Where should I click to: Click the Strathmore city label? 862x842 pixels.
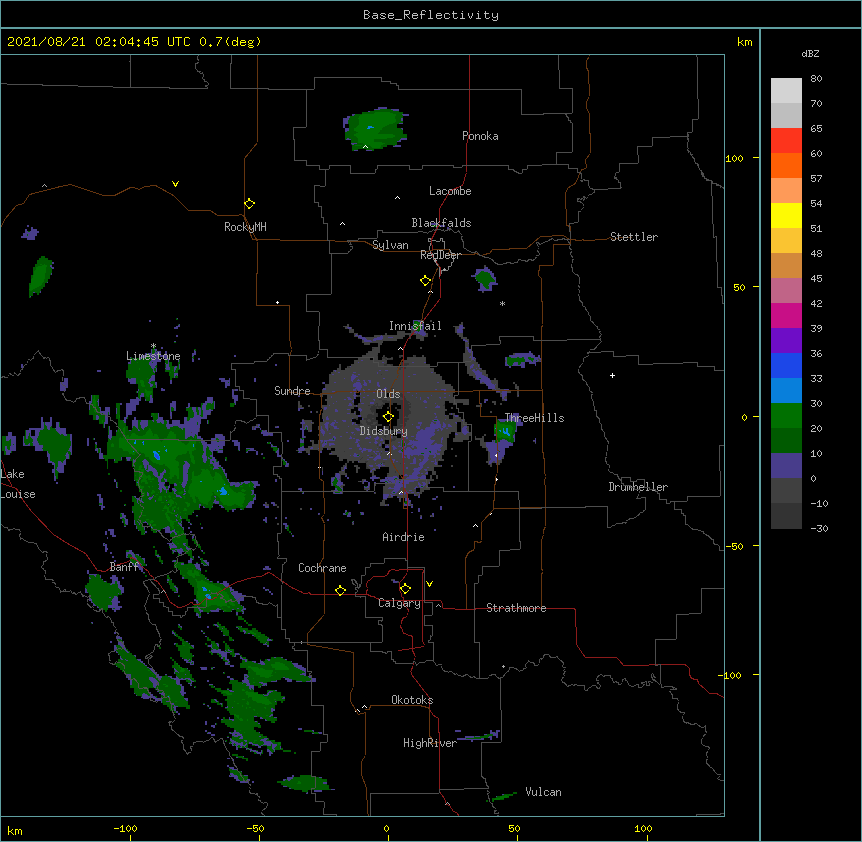516,608
